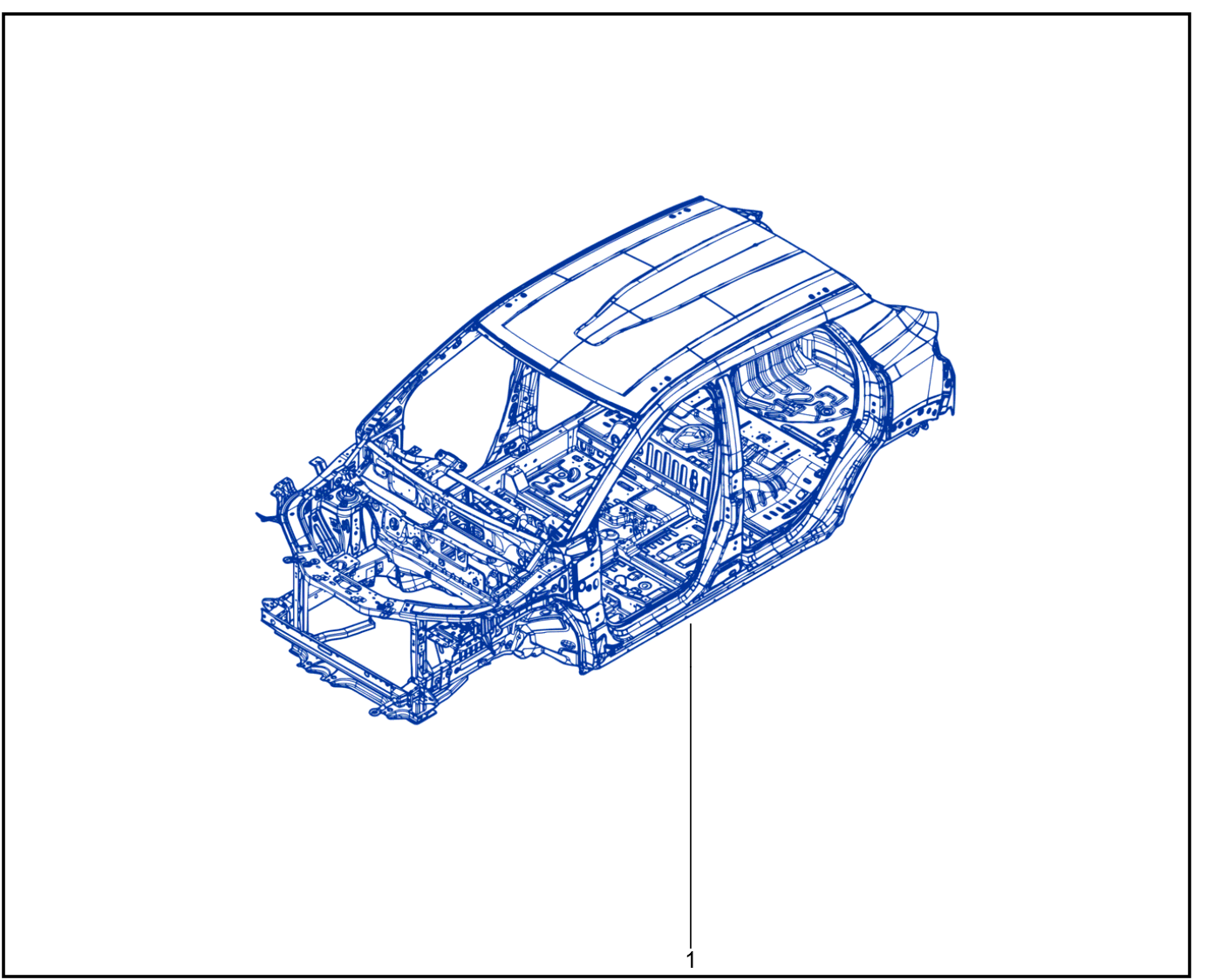Select the vehicle body shell illustration
The width and height of the screenshot is (1214, 980).
606,461
